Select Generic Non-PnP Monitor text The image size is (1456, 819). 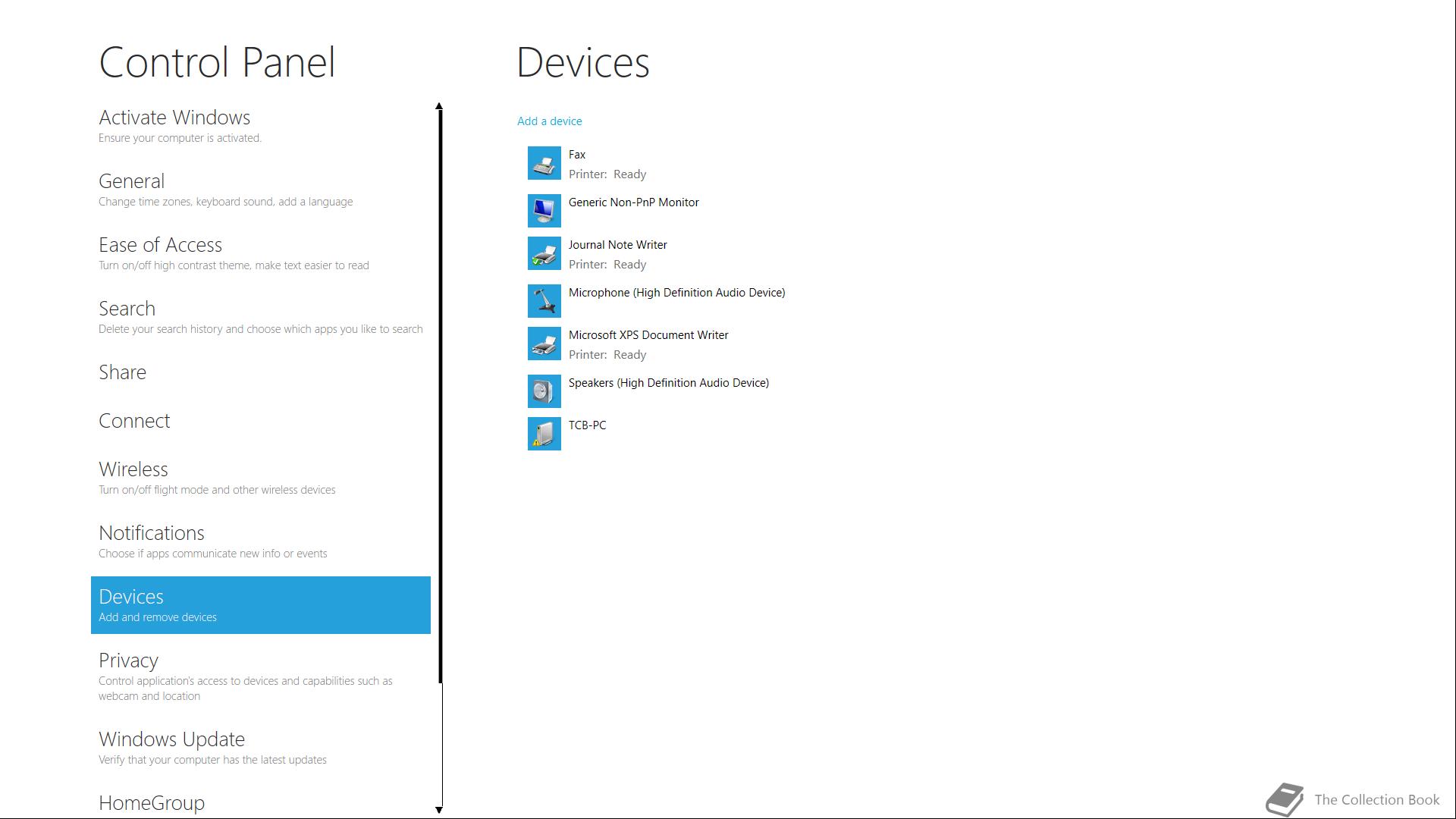click(x=634, y=202)
